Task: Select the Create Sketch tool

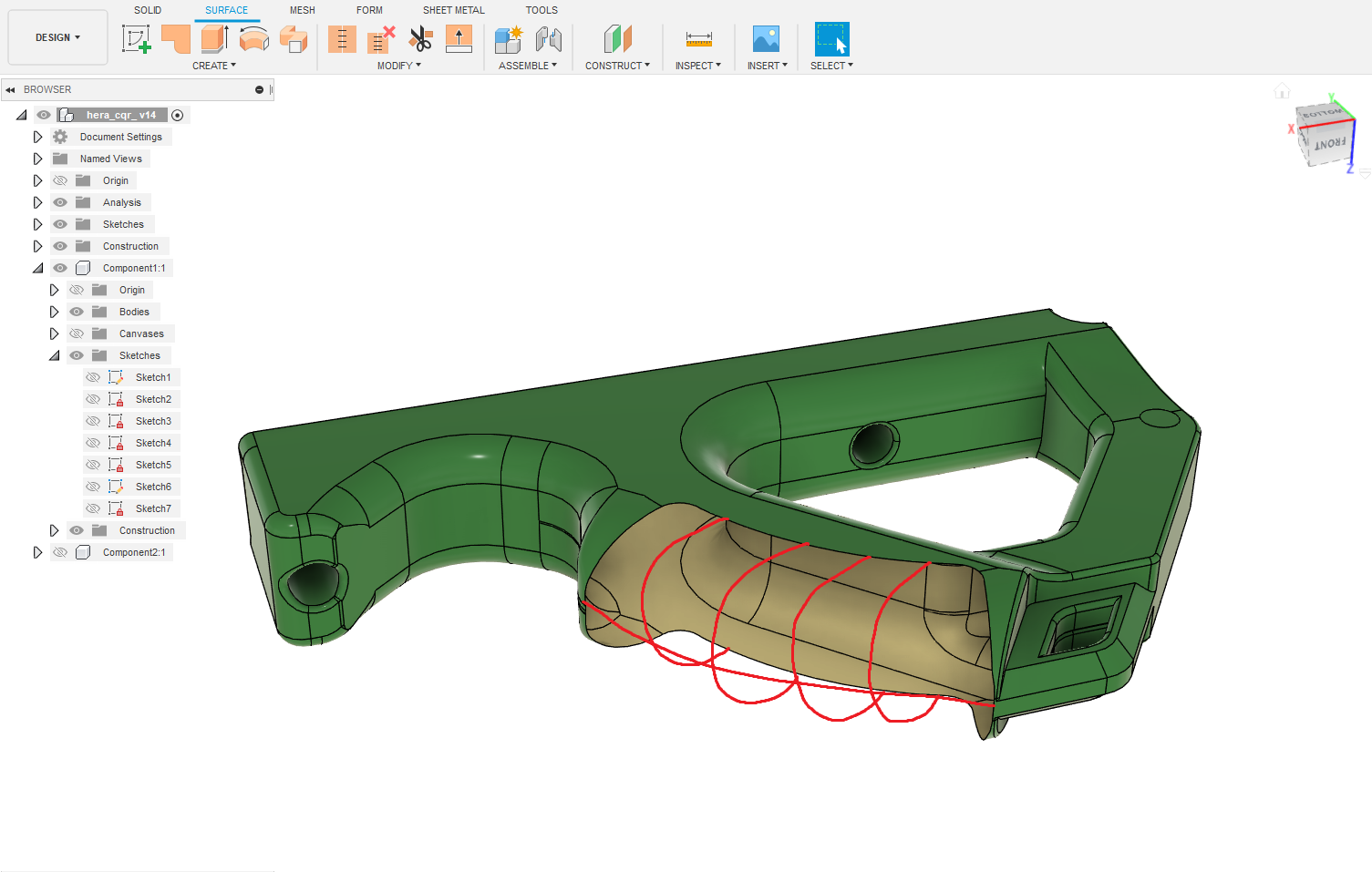Action: coord(136,39)
